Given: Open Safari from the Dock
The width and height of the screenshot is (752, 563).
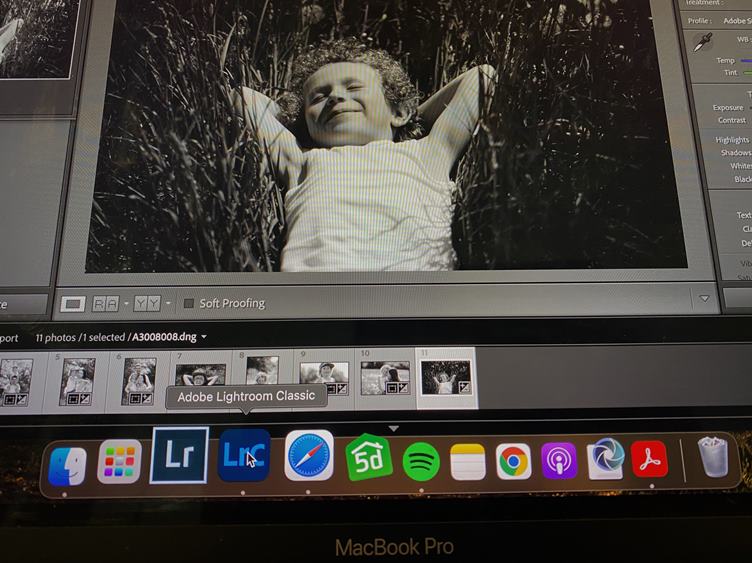Looking at the screenshot, I should 309,456.
